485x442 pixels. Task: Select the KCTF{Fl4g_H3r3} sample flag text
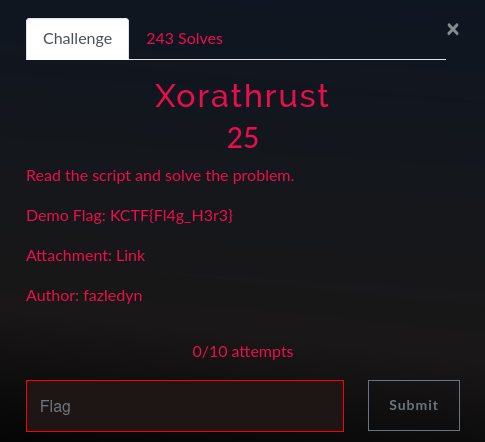pyautogui.click(x=172, y=216)
